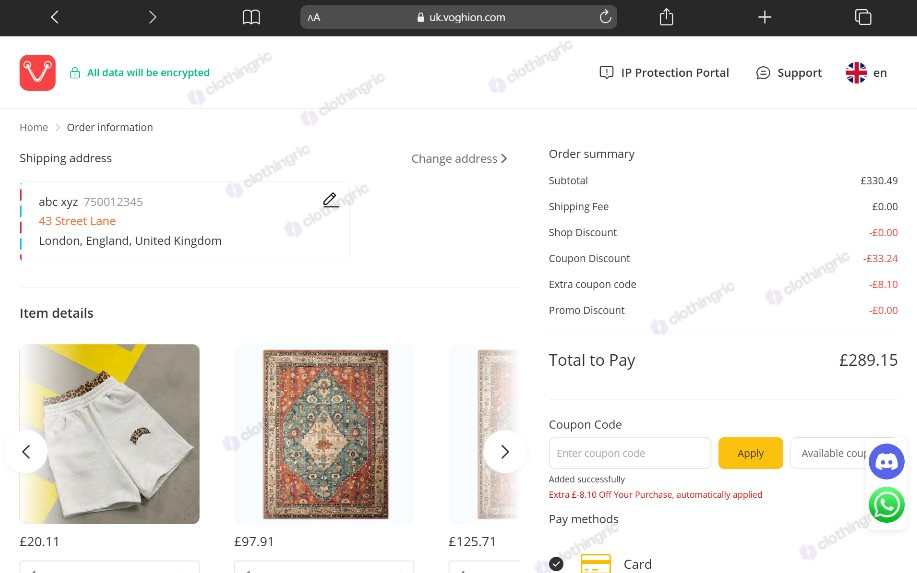Viewport: 917px width, 573px height.
Task: Go to Home breadcrumb
Action: [x=34, y=127]
